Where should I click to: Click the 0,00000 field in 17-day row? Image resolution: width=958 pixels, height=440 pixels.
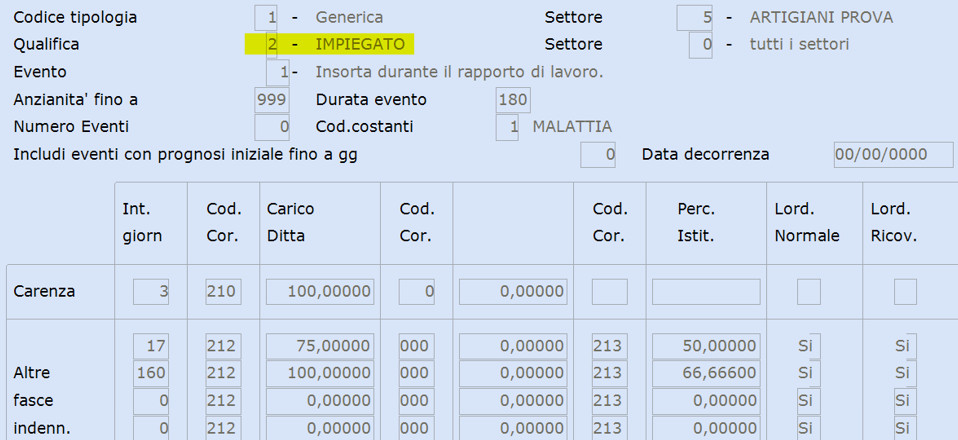513,346
